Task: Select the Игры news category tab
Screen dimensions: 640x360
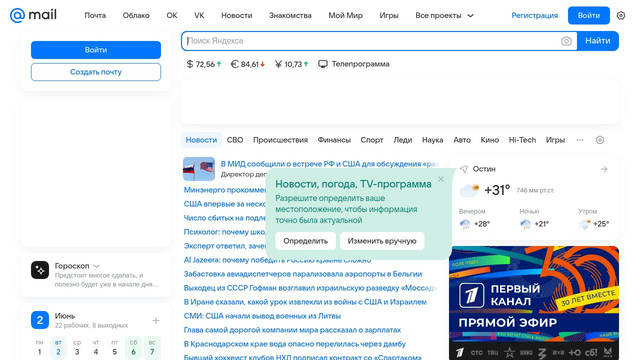Action: click(x=556, y=140)
